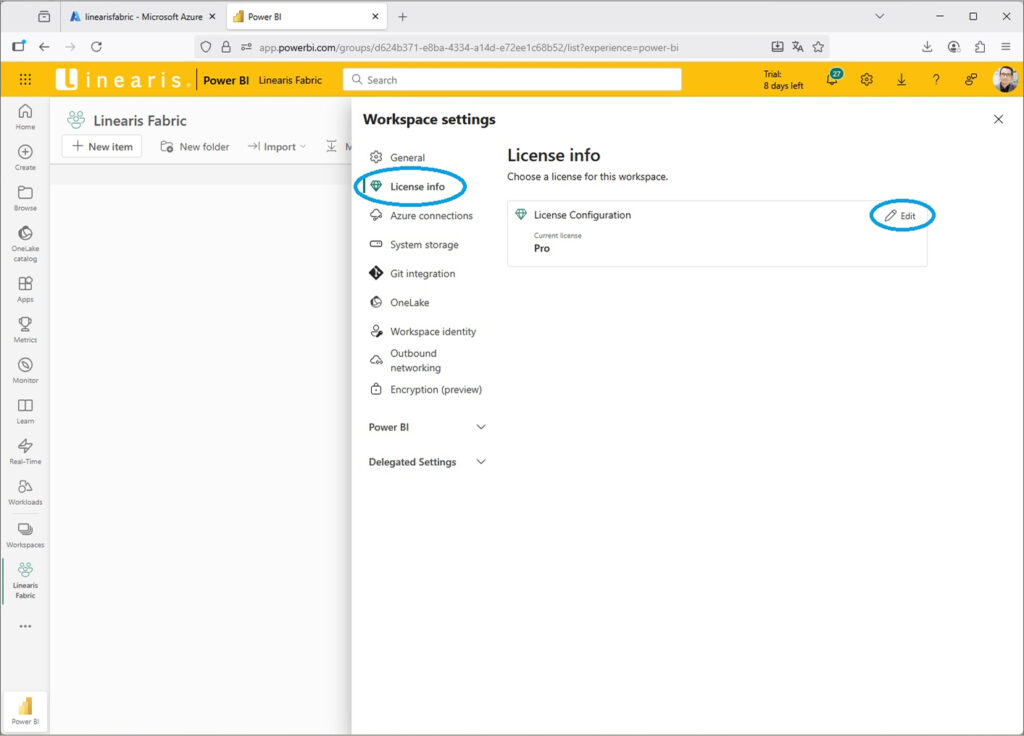The height and width of the screenshot is (736, 1024).
Task: Click the browser translate page icon
Action: (x=797, y=47)
